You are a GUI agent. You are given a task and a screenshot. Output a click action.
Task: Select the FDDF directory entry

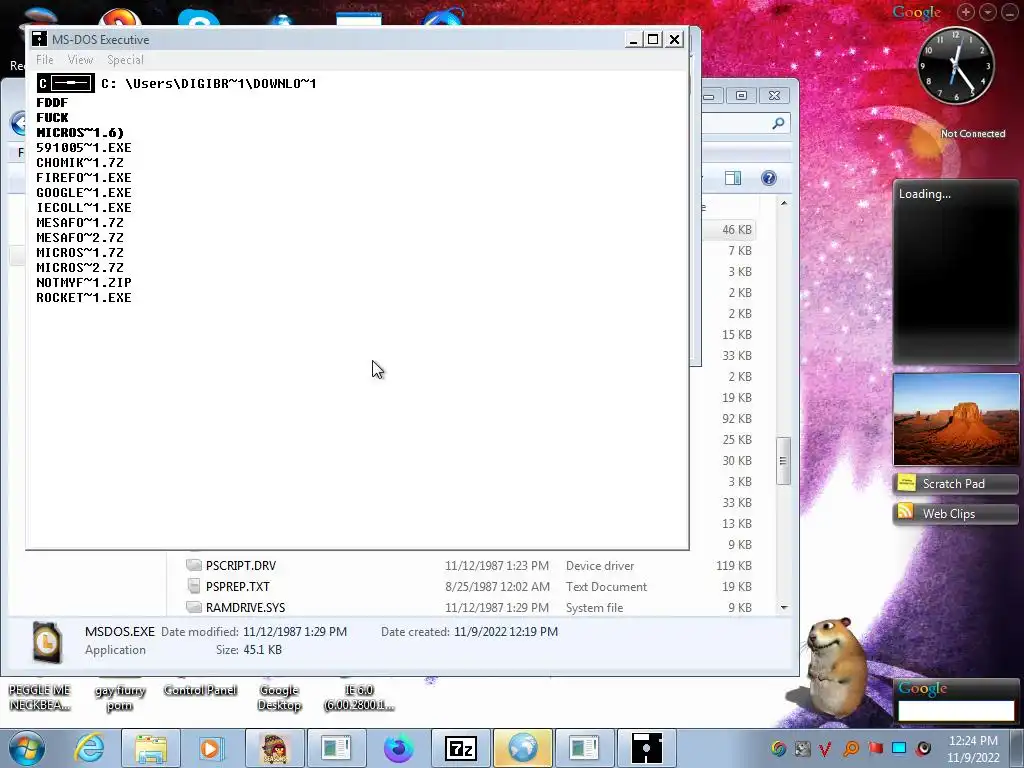[52, 103]
